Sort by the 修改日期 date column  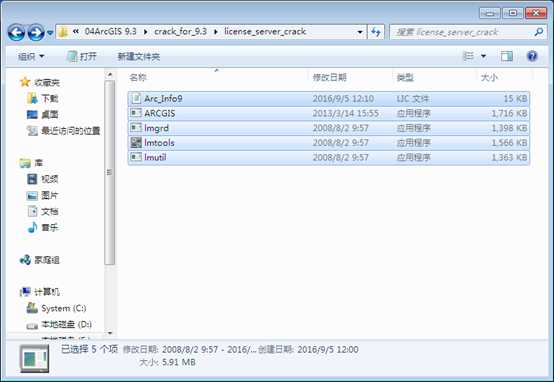click(329, 77)
